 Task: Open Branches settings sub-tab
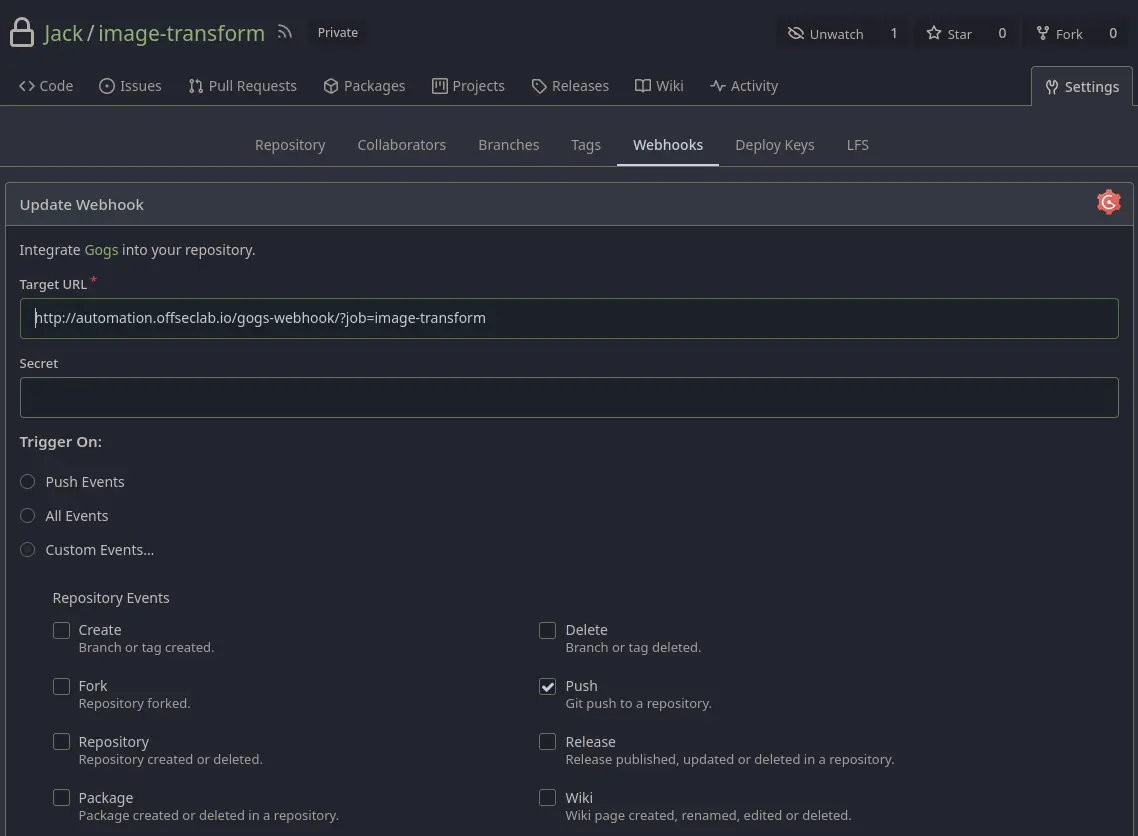[x=509, y=145]
